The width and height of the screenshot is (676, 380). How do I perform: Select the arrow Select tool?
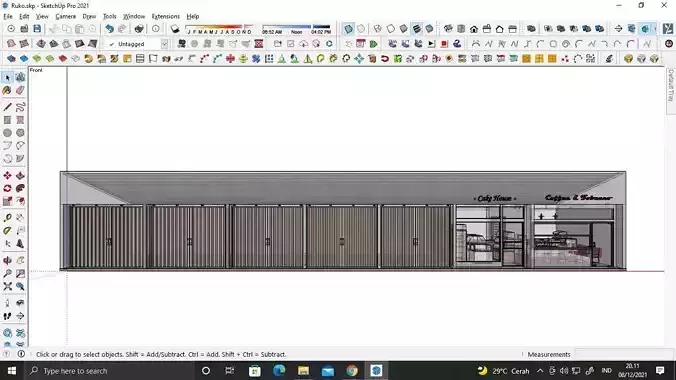tap(7, 77)
